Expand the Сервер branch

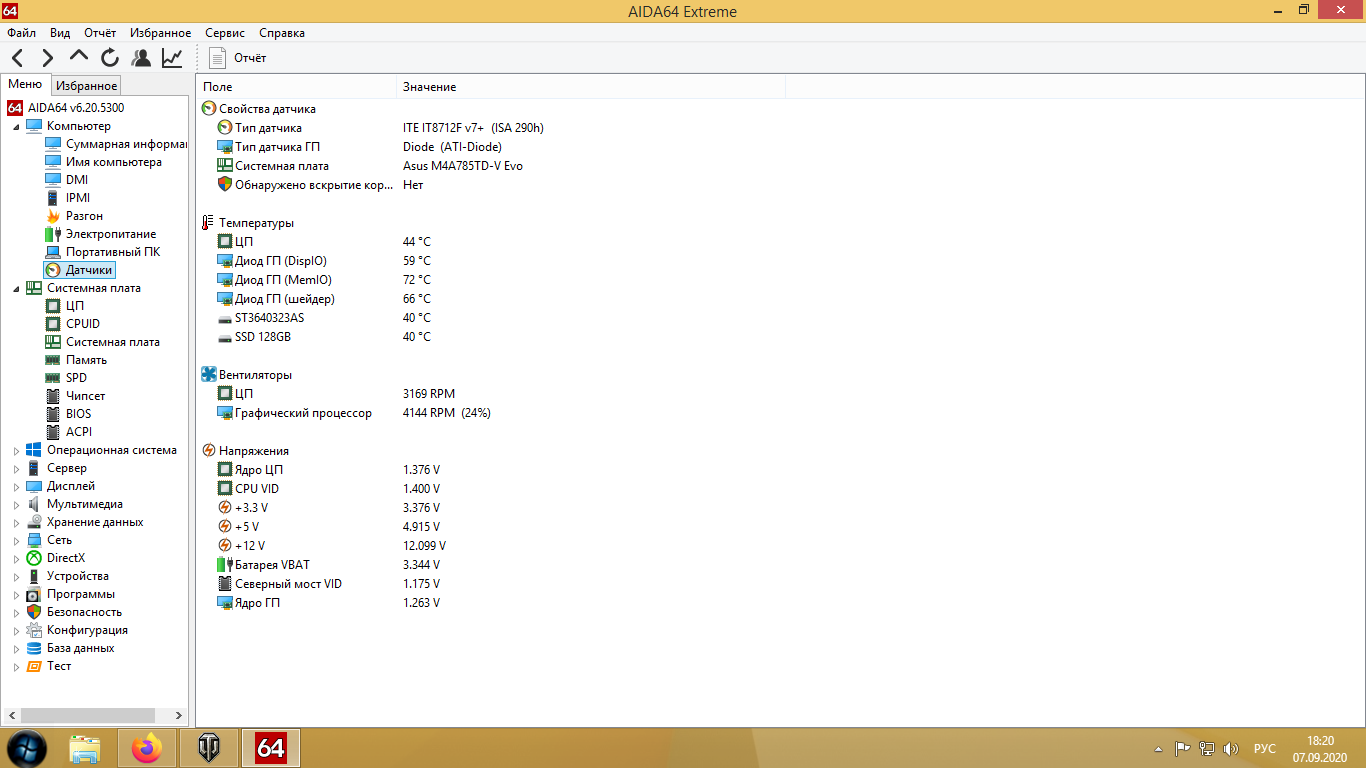(x=16, y=469)
